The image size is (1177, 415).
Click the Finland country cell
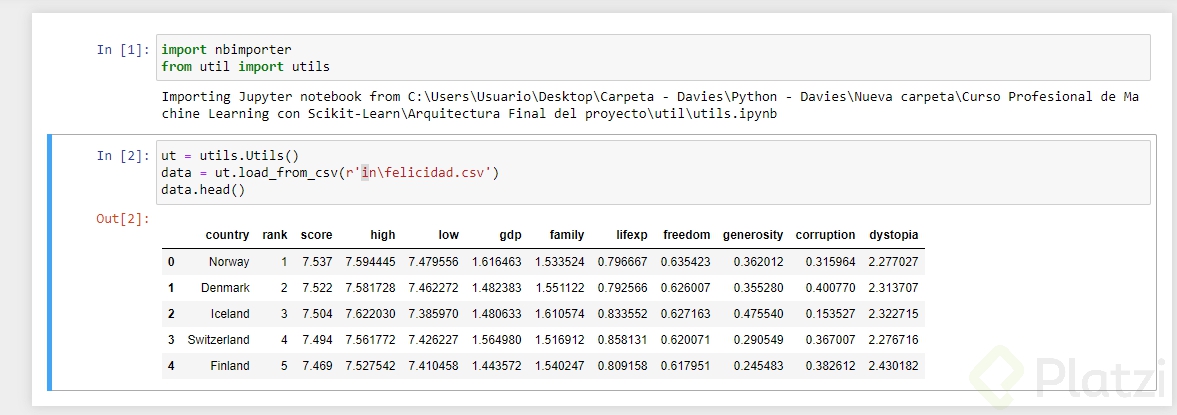(230, 366)
